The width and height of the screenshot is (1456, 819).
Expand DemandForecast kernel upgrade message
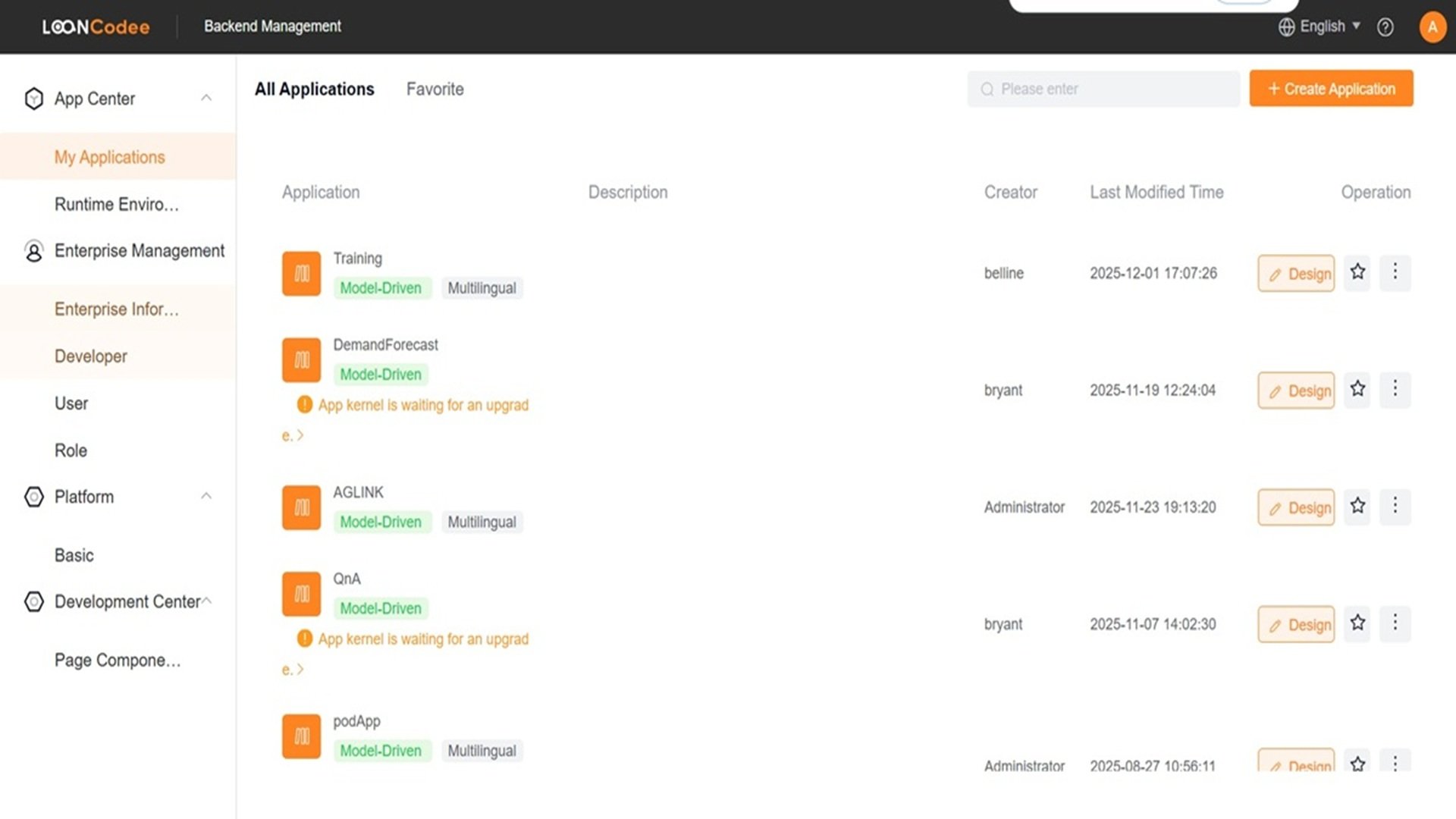[302, 435]
